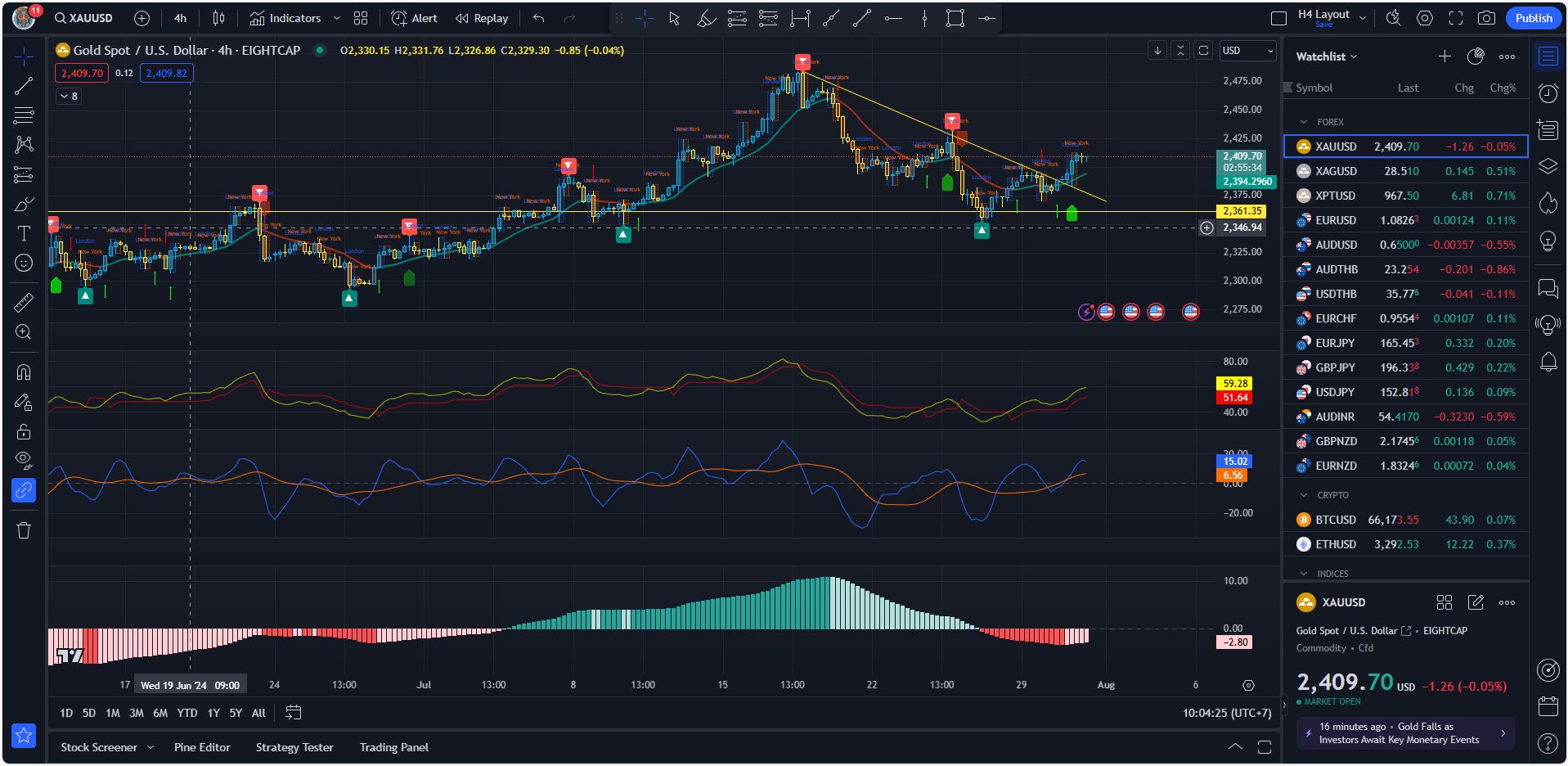Open the H4 Layout menu

pos(1331,18)
